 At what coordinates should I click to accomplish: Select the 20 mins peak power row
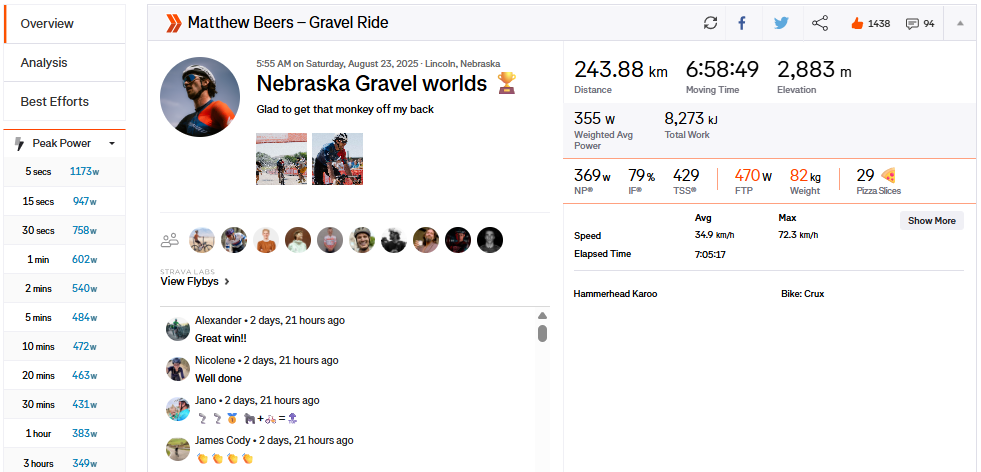[x=63, y=375]
